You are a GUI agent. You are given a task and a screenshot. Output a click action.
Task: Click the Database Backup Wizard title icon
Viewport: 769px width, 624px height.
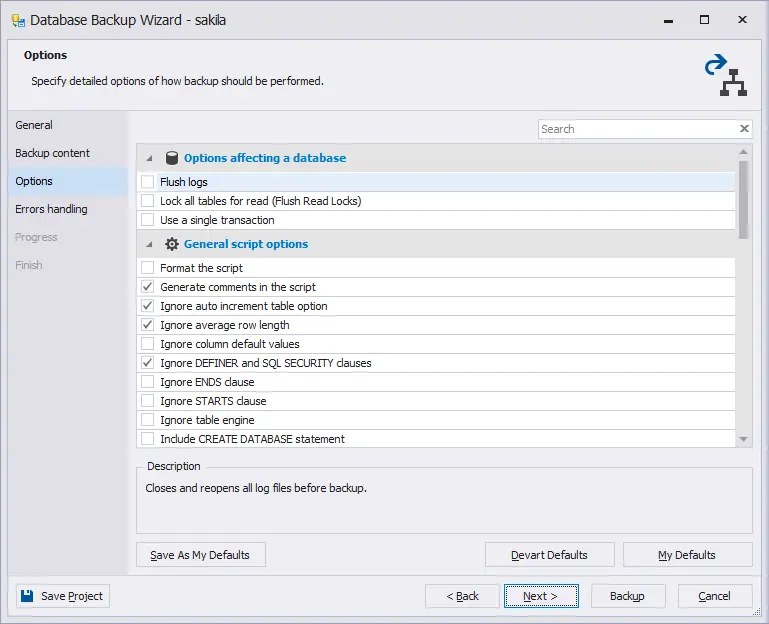click(x=19, y=21)
